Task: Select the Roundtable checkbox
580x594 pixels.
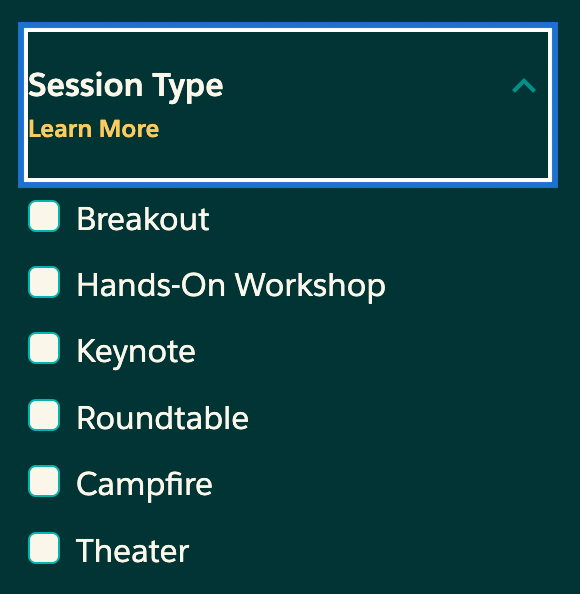Action: point(44,415)
